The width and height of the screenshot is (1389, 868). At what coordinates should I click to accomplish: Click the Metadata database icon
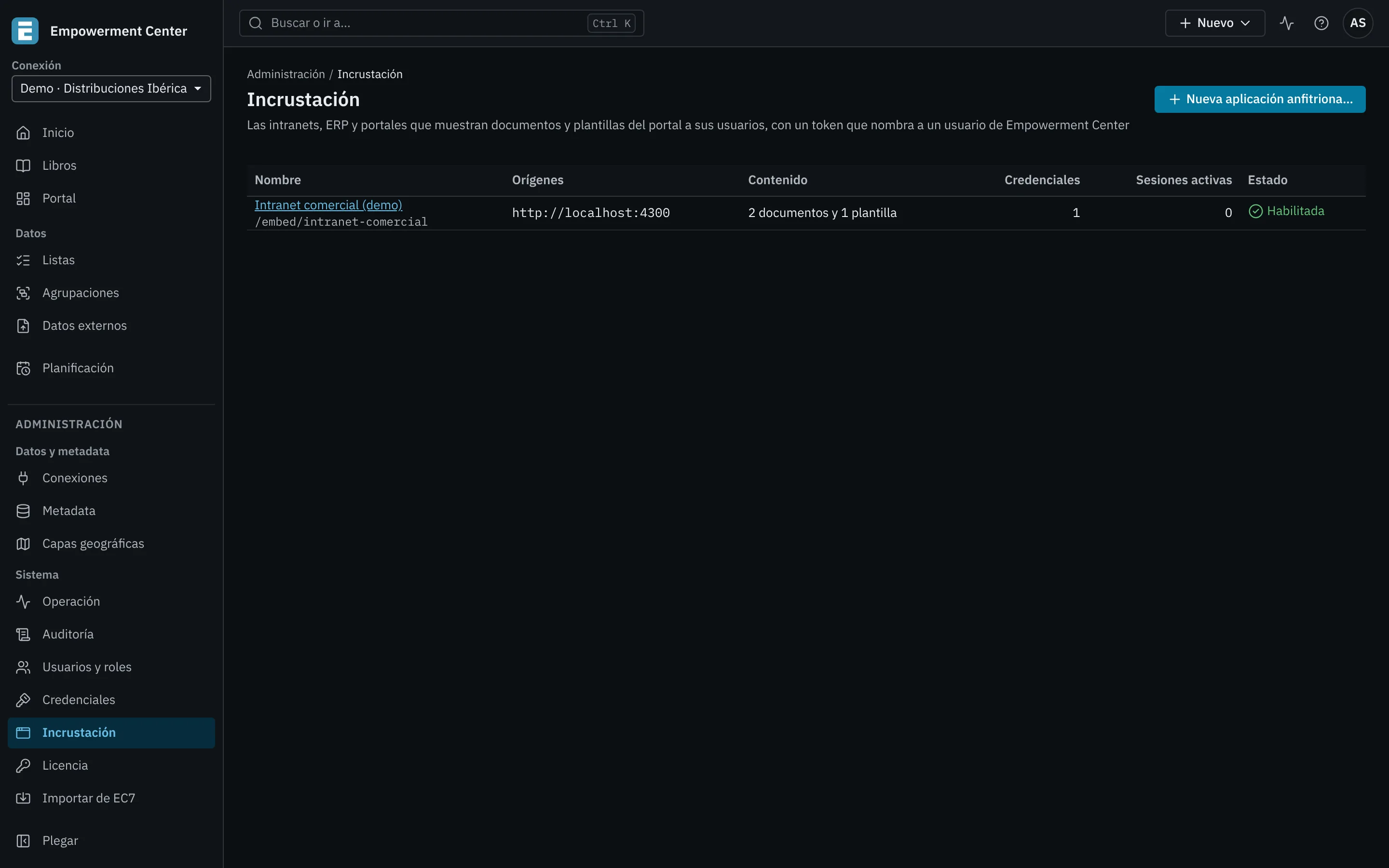23,510
